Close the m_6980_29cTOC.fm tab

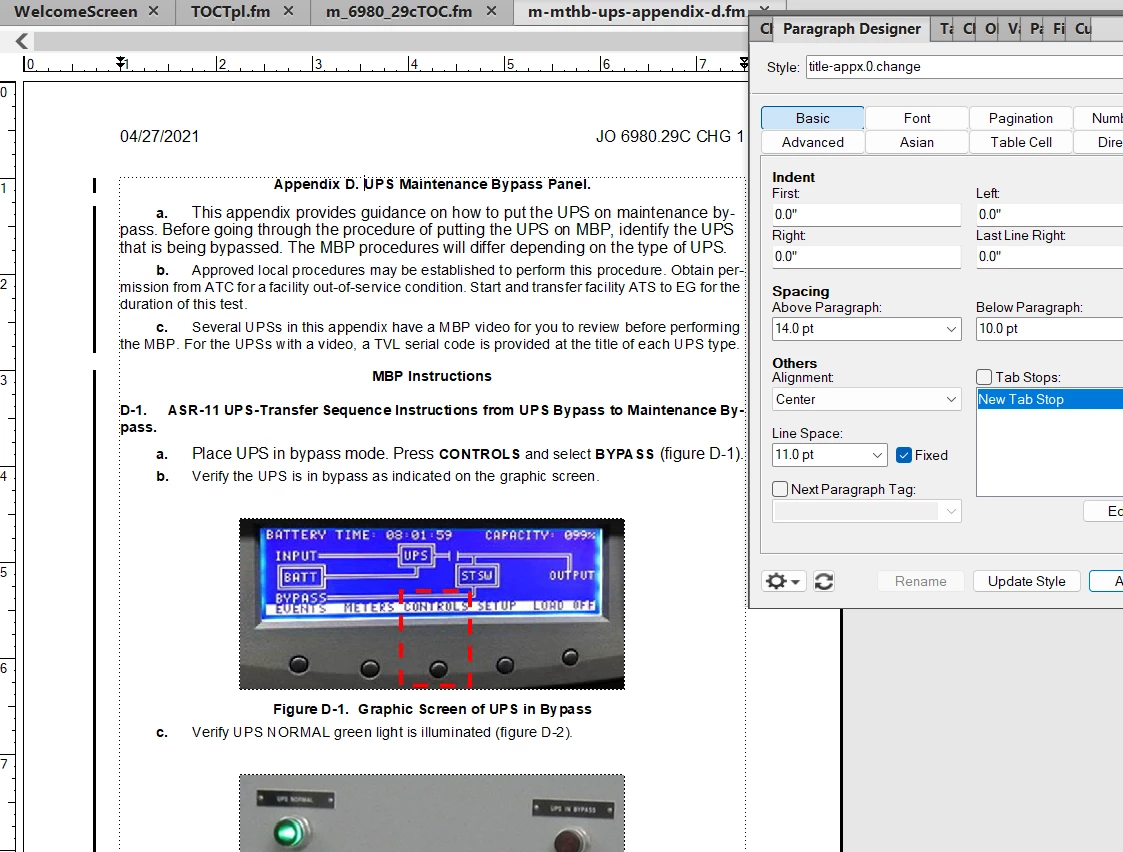coord(491,11)
